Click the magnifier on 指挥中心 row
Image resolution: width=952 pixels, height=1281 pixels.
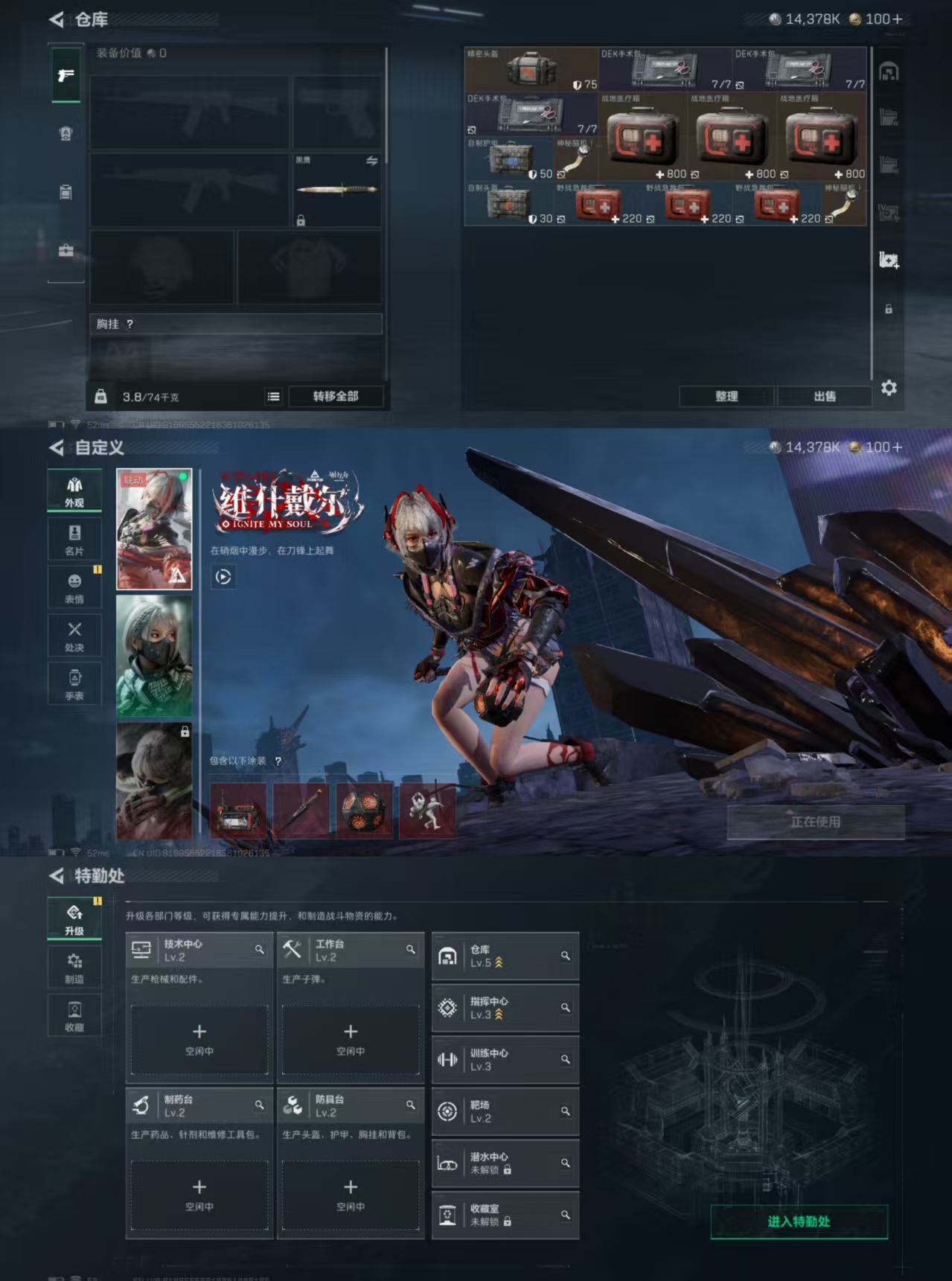point(565,1008)
